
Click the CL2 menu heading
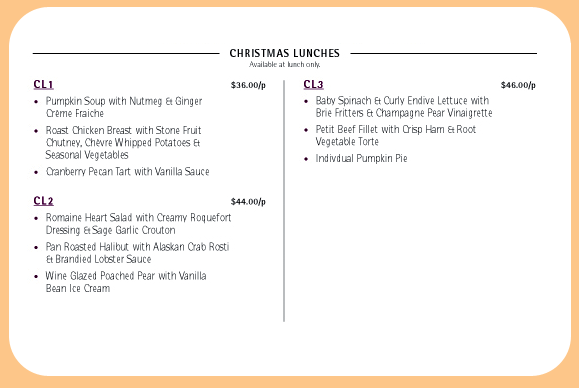point(44,201)
